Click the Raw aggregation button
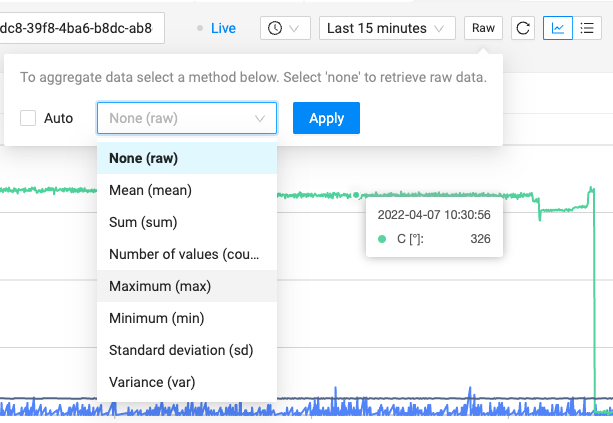Viewport: 613px width, 423px height. tap(483, 28)
